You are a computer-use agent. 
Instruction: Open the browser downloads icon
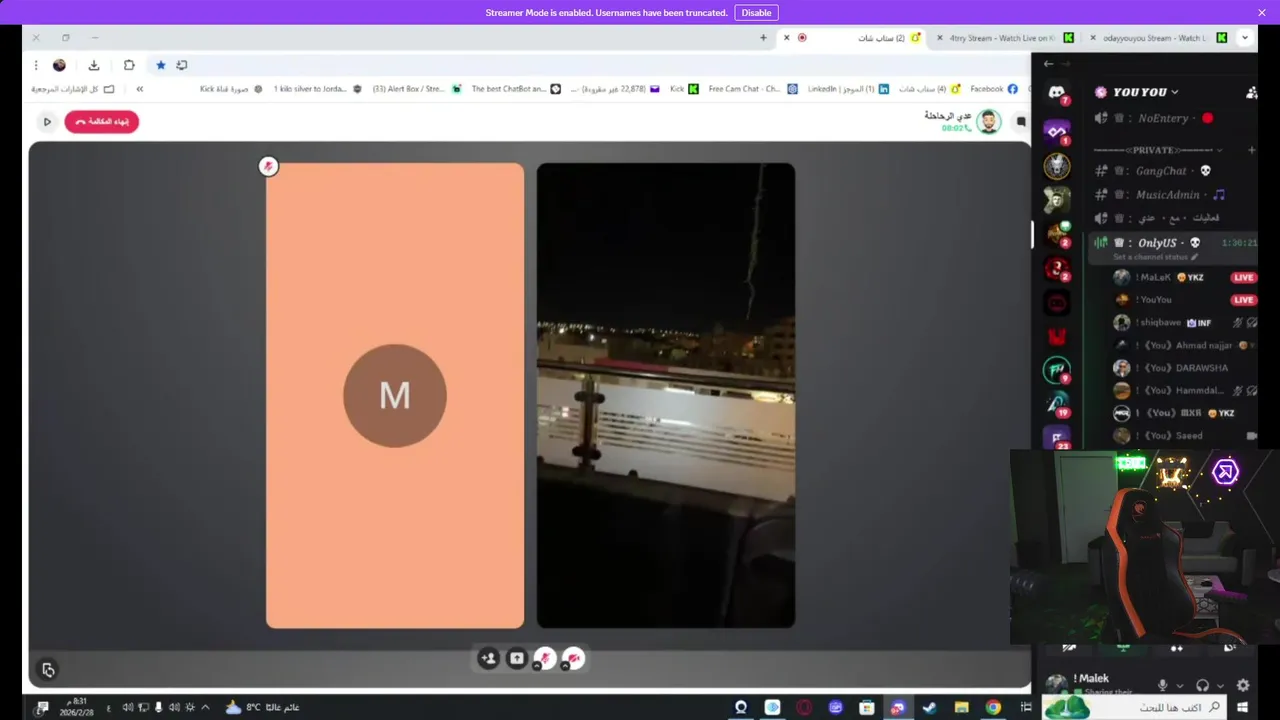(94, 65)
